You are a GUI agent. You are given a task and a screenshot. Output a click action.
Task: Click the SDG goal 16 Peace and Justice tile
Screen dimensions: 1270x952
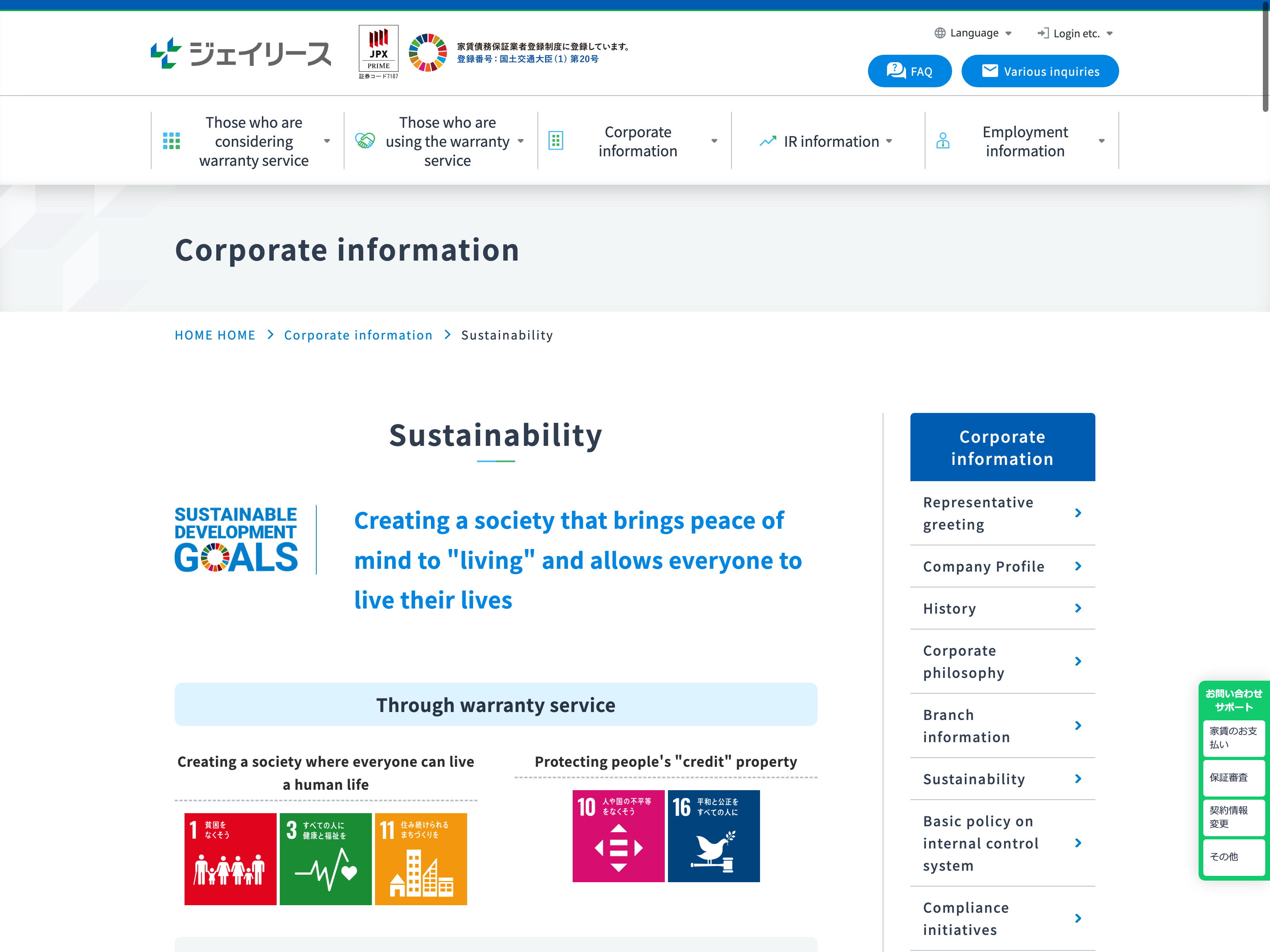pyautogui.click(x=714, y=835)
